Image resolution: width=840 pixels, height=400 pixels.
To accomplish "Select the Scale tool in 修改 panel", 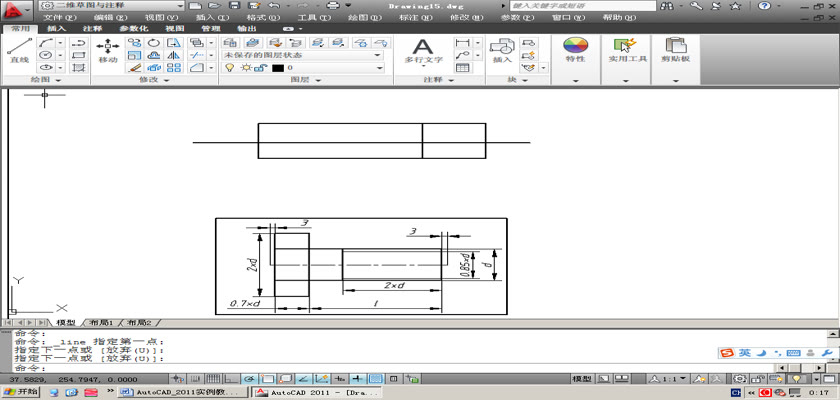I will [134, 55].
